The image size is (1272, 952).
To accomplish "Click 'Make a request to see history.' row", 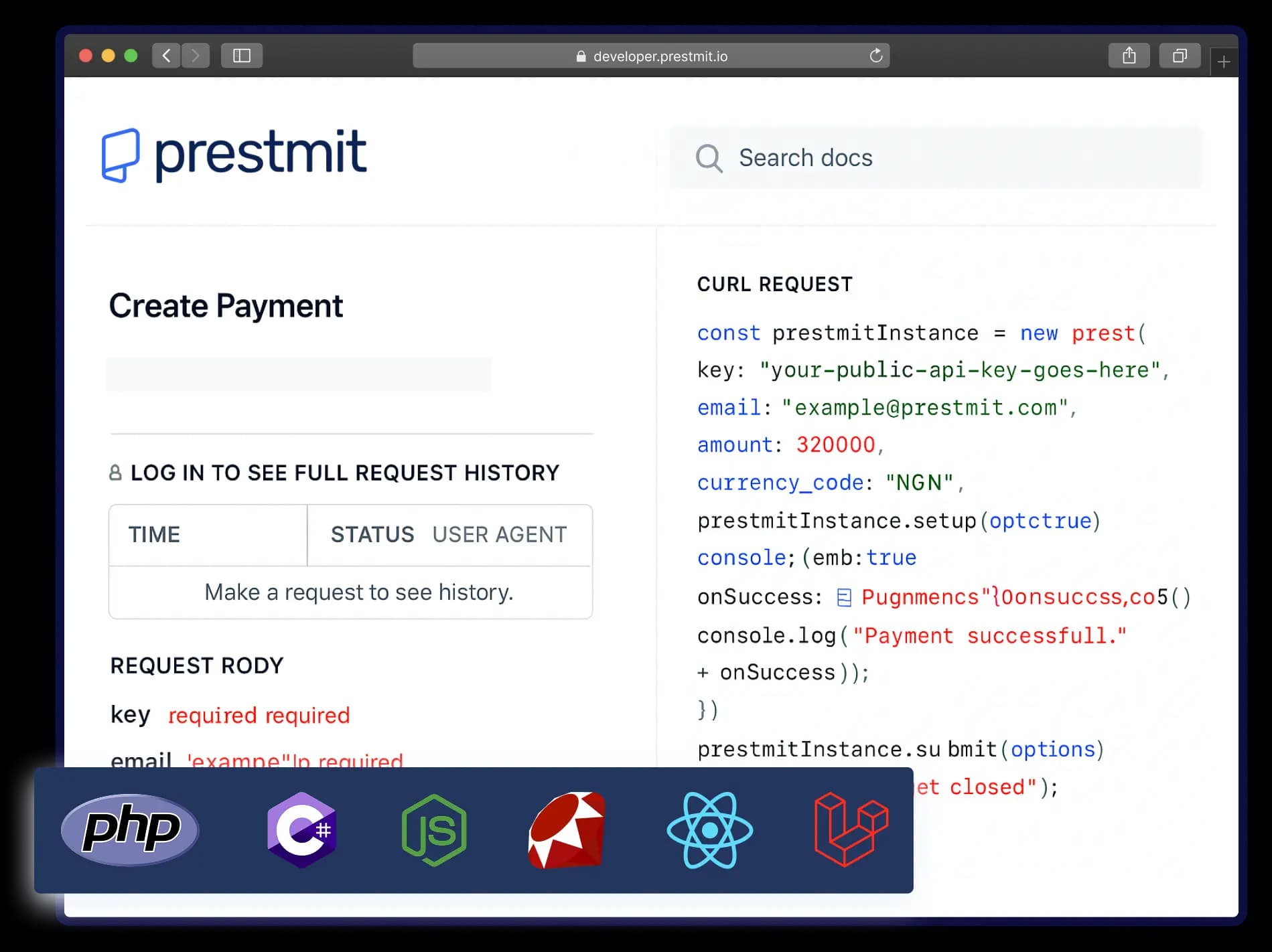I will coord(350,592).
